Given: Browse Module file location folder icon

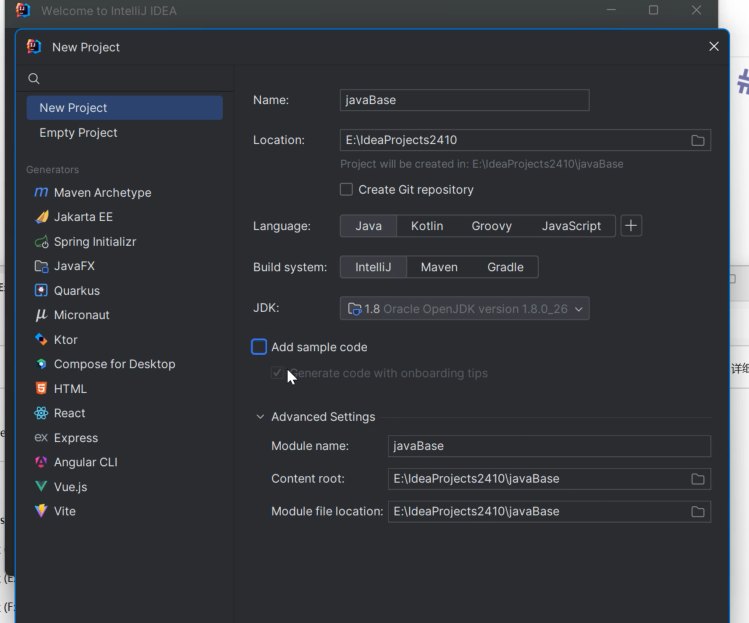Looking at the screenshot, I should tap(697, 512).
